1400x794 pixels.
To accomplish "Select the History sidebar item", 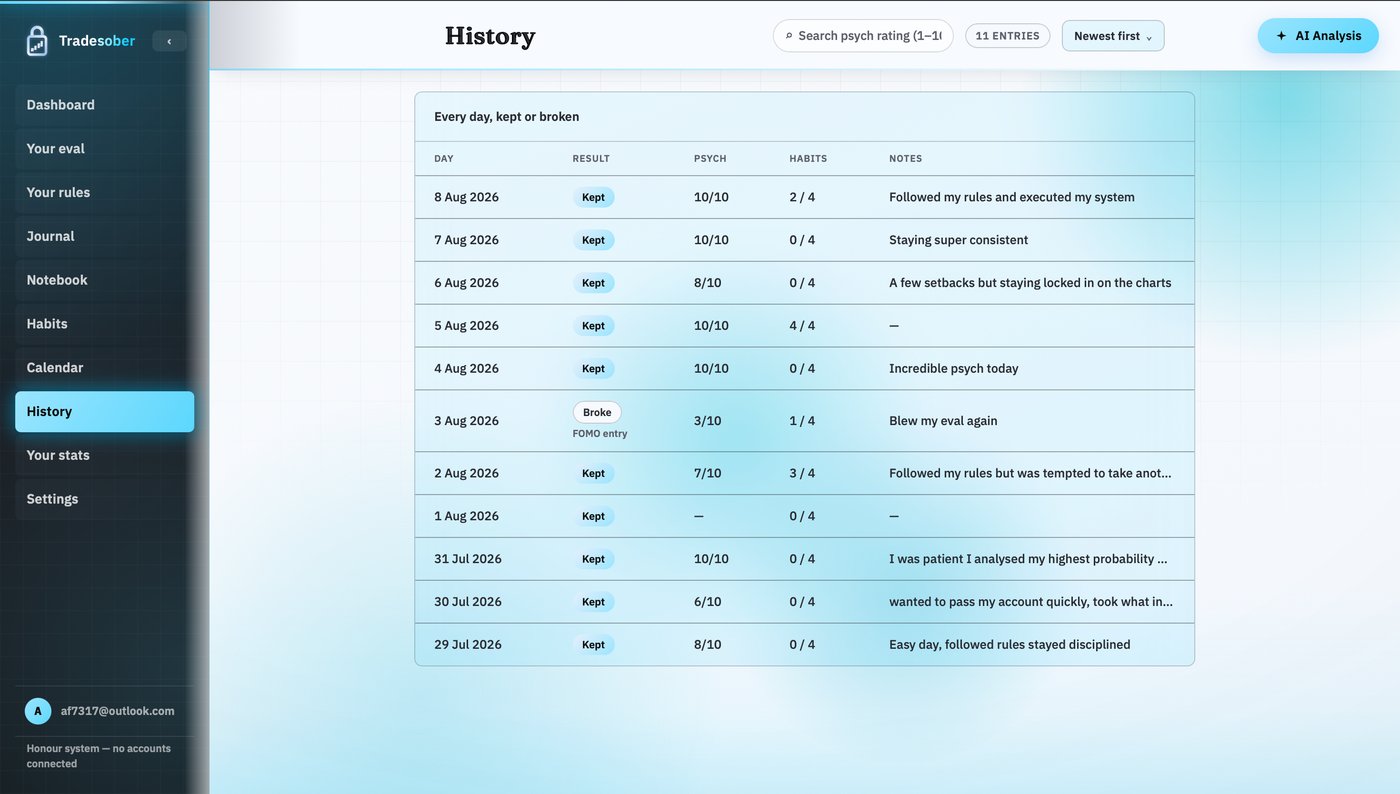I will point(105,412).
